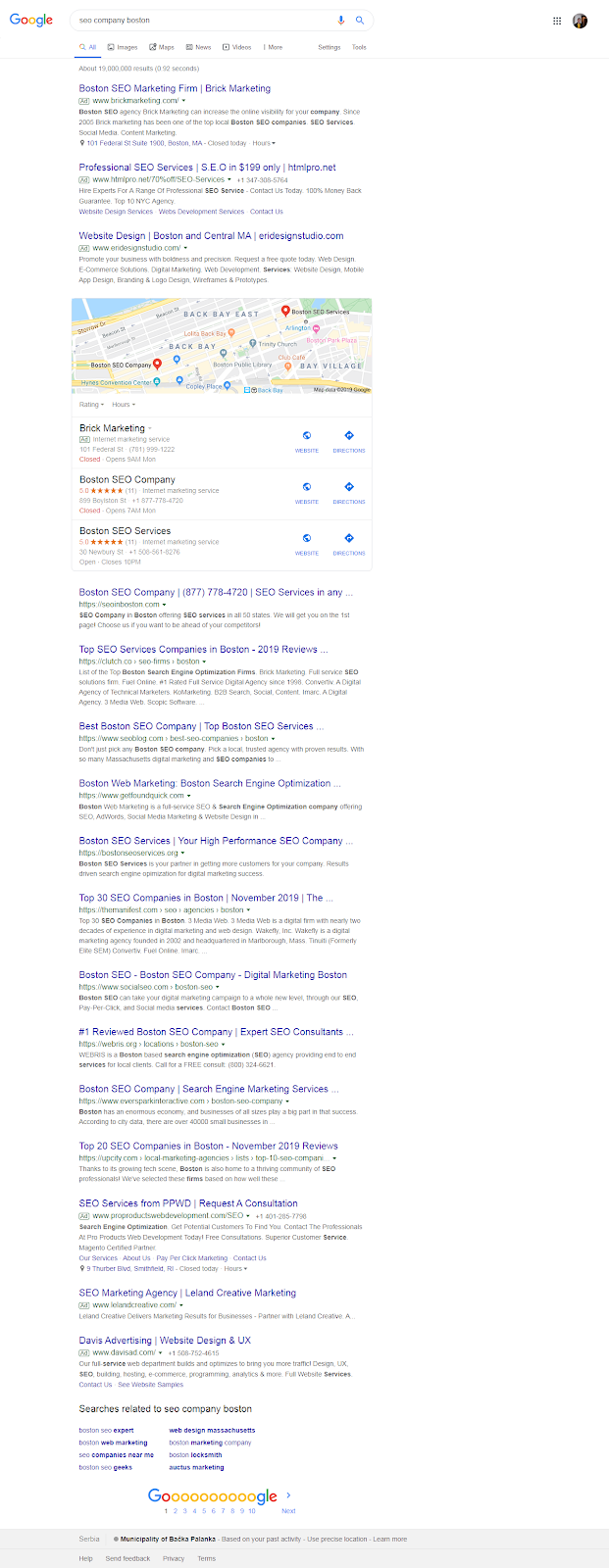The height and width of the screenshot is (1568, 609).
Task: Open '#1 Reviewed Boston SEO Company' result
Action: 217,1032
